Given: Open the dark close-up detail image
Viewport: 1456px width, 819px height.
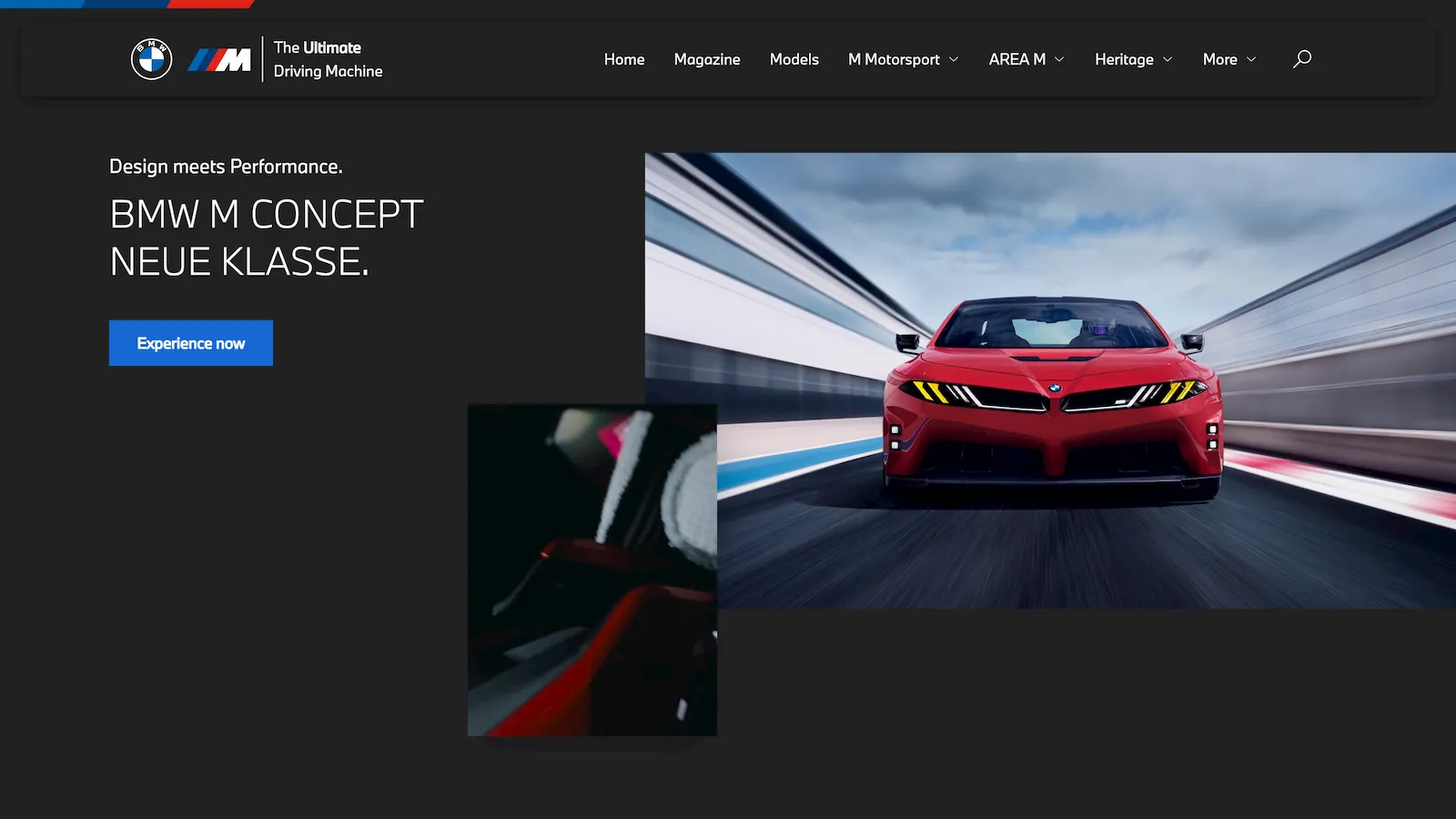Looking at the screenshot, I should (x=592, y=570).
